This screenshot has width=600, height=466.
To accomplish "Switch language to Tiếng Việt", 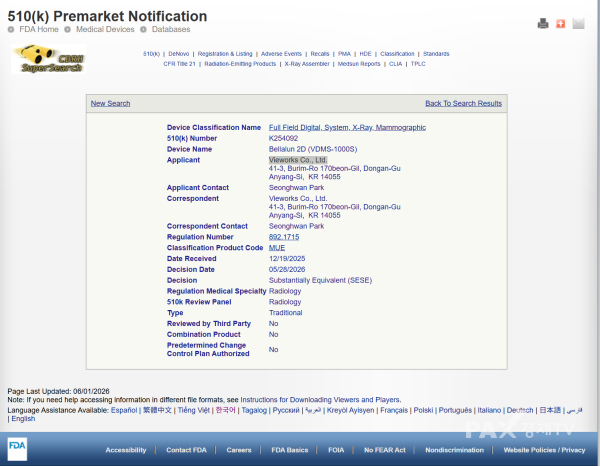I will click(x=194, y=410).
